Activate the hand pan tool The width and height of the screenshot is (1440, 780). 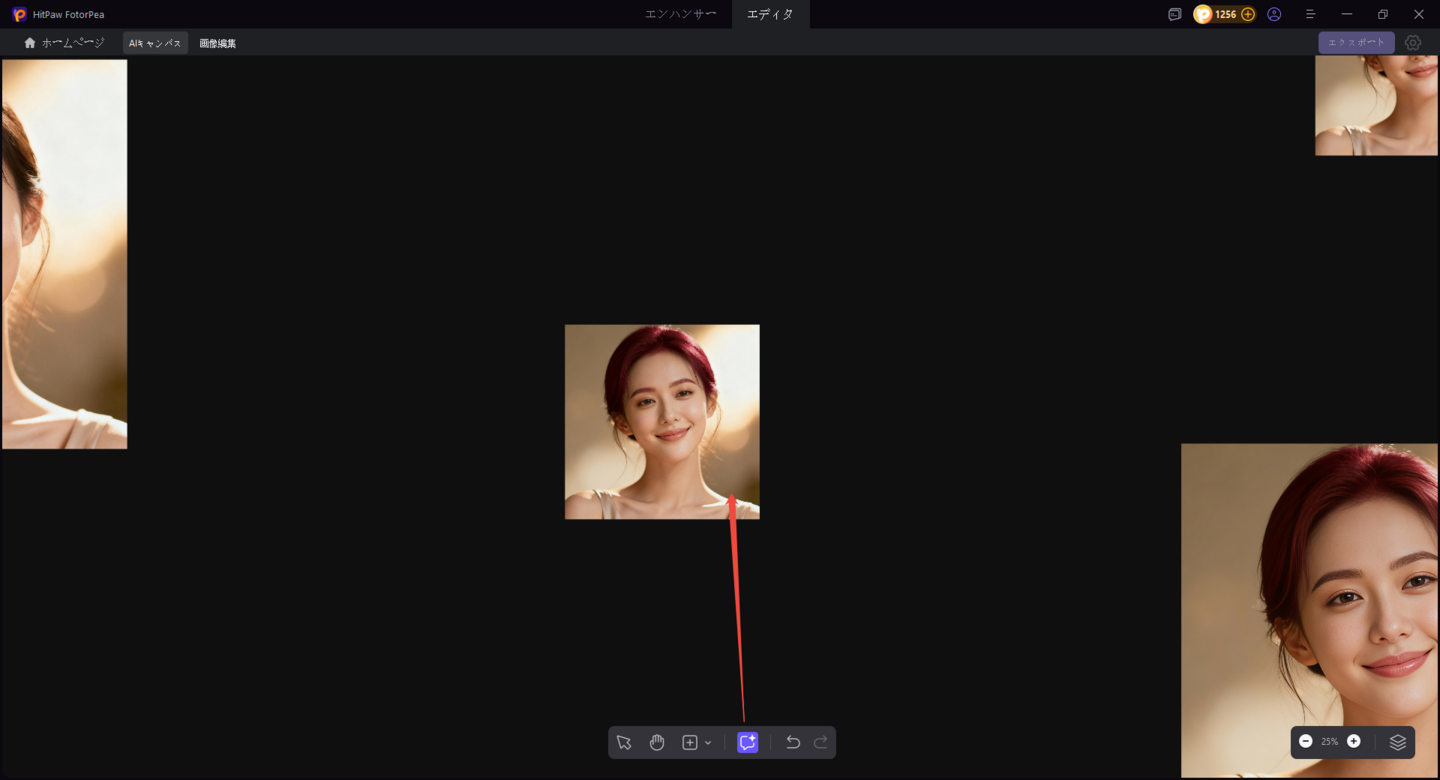coord(657,742)
